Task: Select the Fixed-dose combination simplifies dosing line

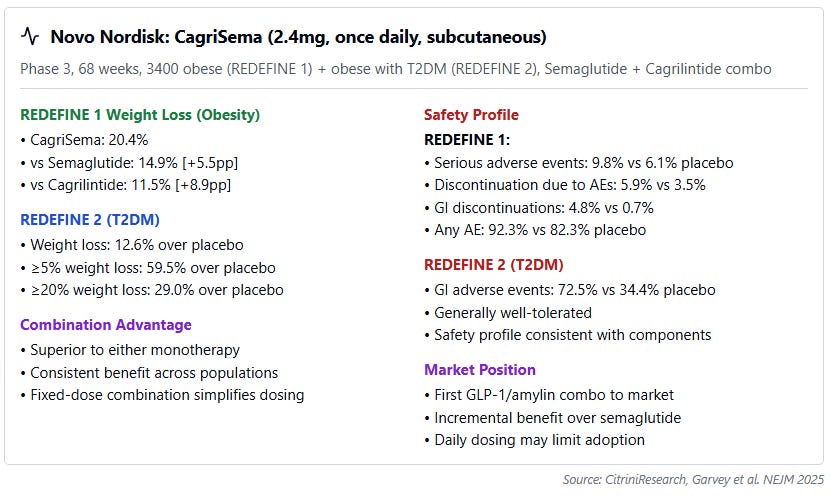Action: click(162, 395)
